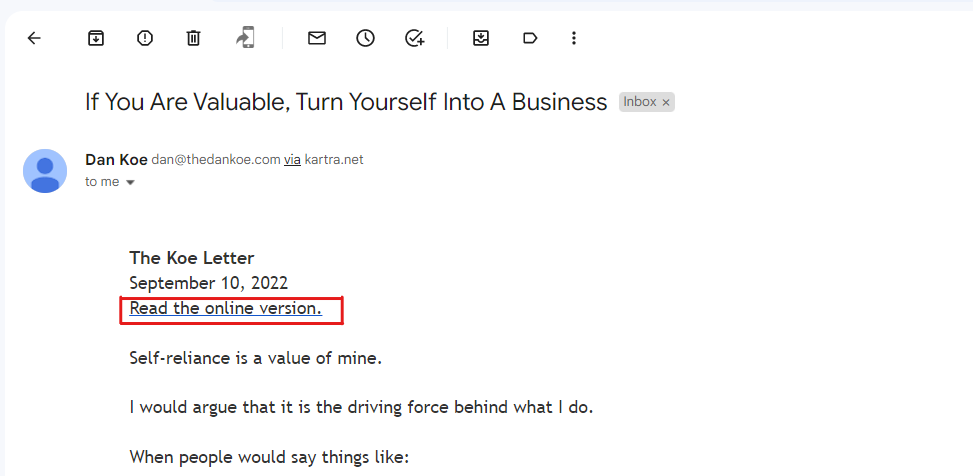This screenshot has width=973, height=476.
Task: Report this email as spam
Action: [145, 38]
